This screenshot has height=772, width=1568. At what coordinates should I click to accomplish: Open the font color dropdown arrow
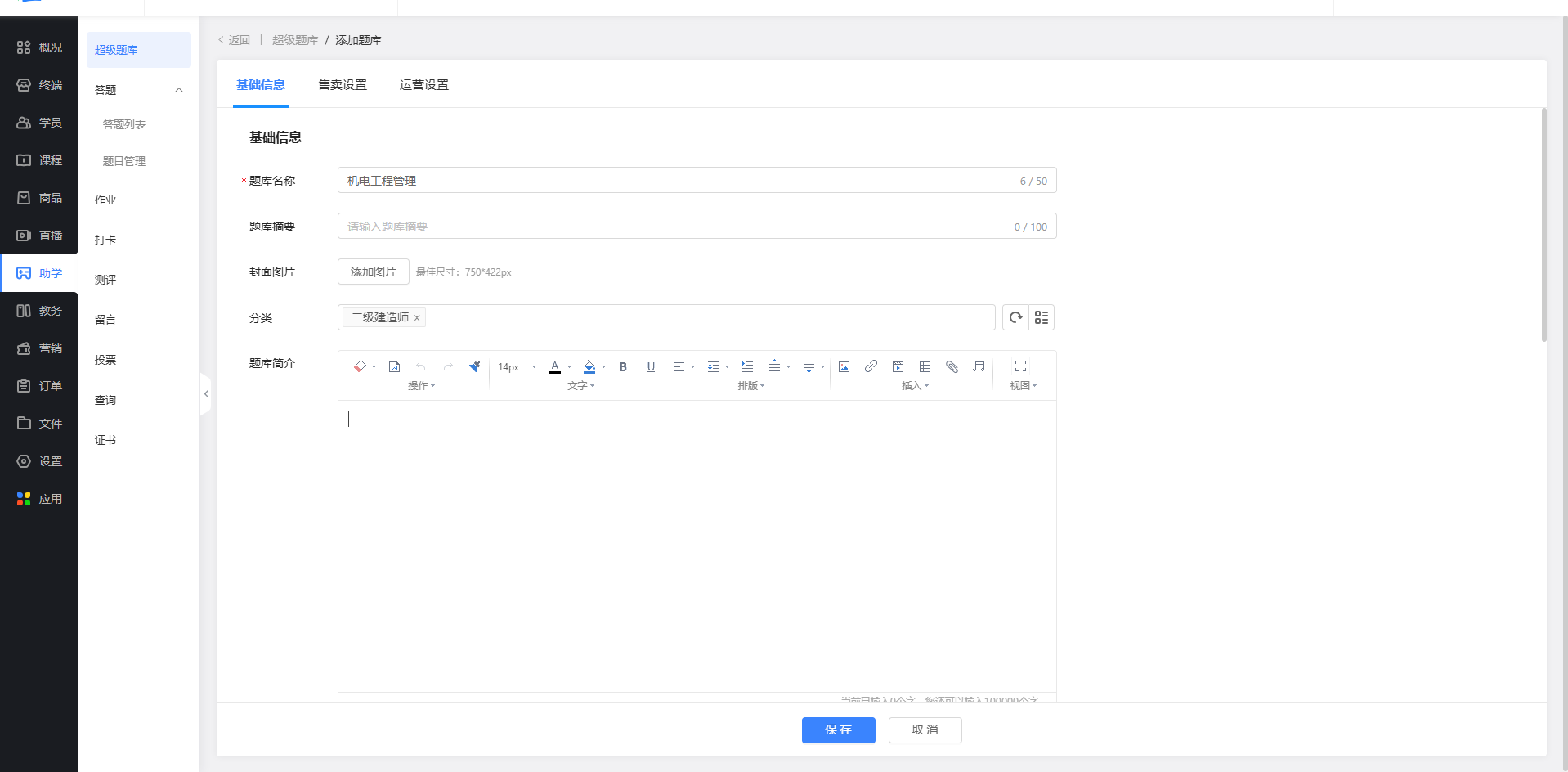click(569, 367)
